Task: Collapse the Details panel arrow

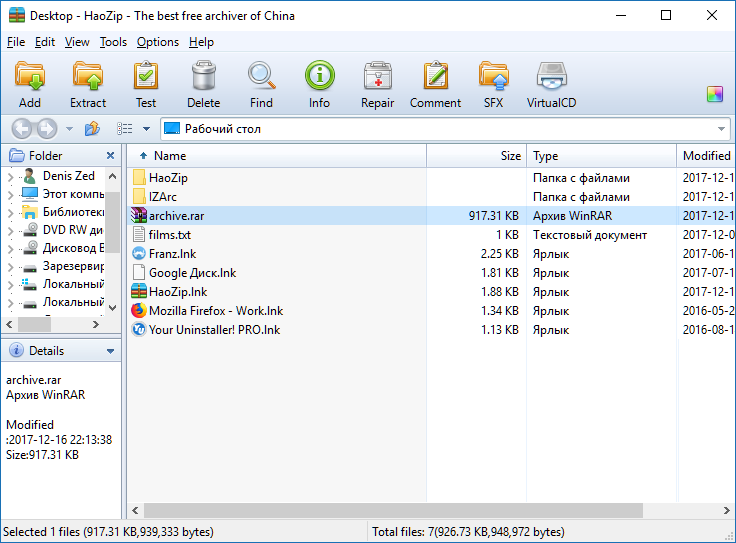Action: point(110,351)
